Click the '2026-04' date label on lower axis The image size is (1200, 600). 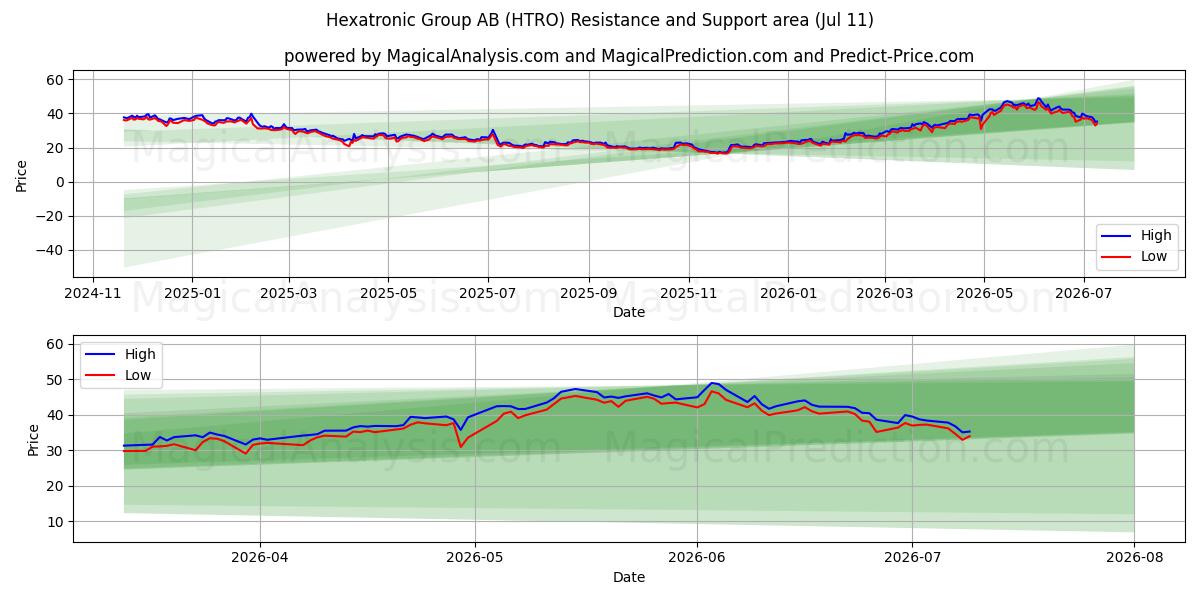260,559
